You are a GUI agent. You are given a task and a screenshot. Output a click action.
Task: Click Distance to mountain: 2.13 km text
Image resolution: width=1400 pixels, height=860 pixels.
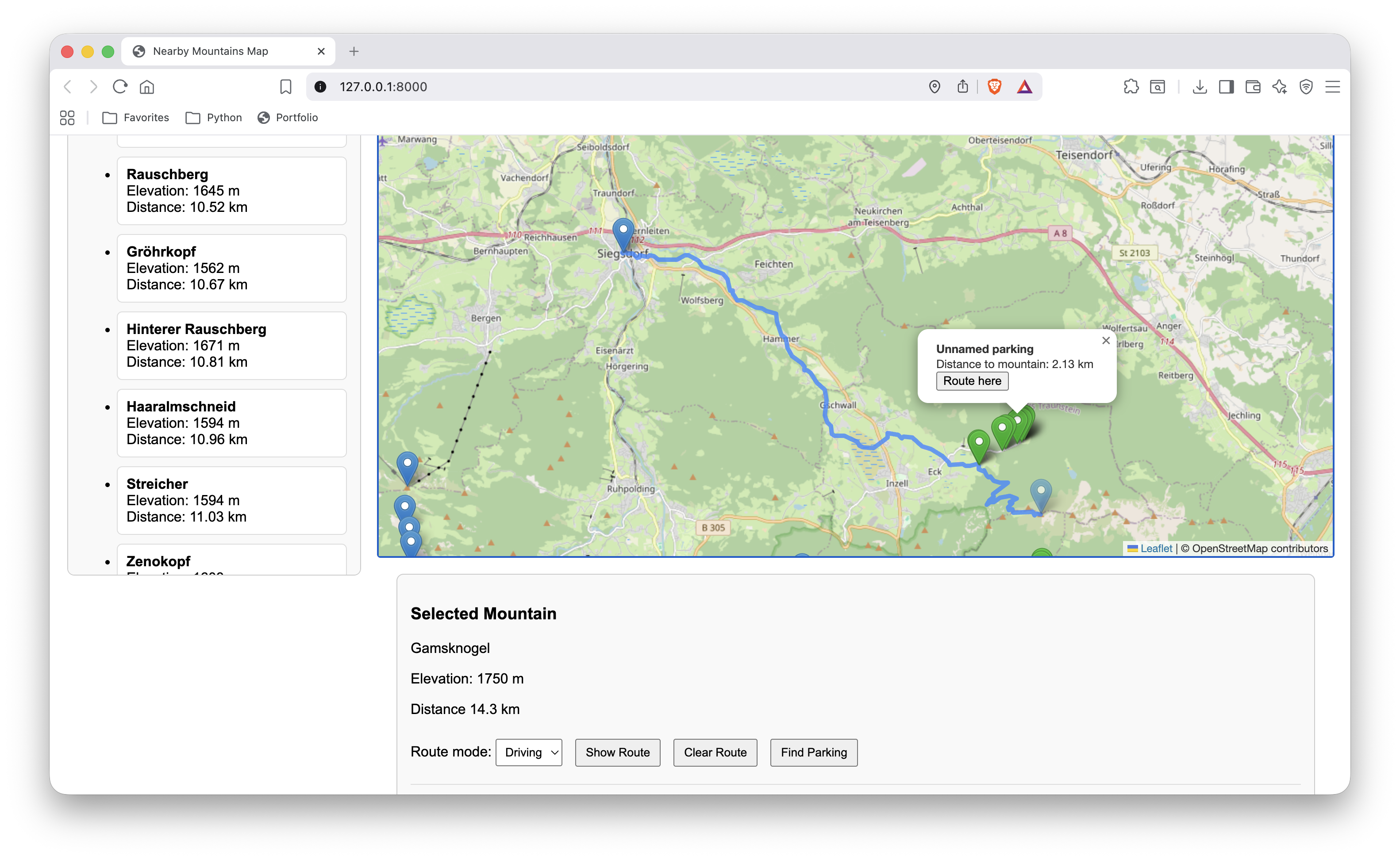tap(1015, 364)
